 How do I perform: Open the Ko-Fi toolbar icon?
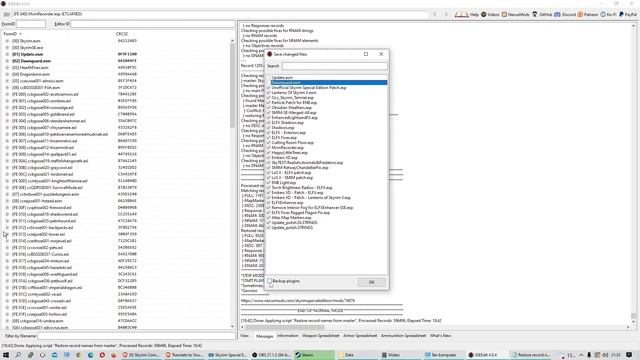[x=602, y=14]
